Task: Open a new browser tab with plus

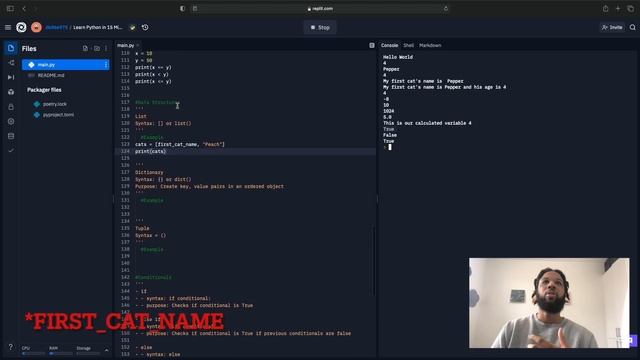Action: click(x=618, y=9)
